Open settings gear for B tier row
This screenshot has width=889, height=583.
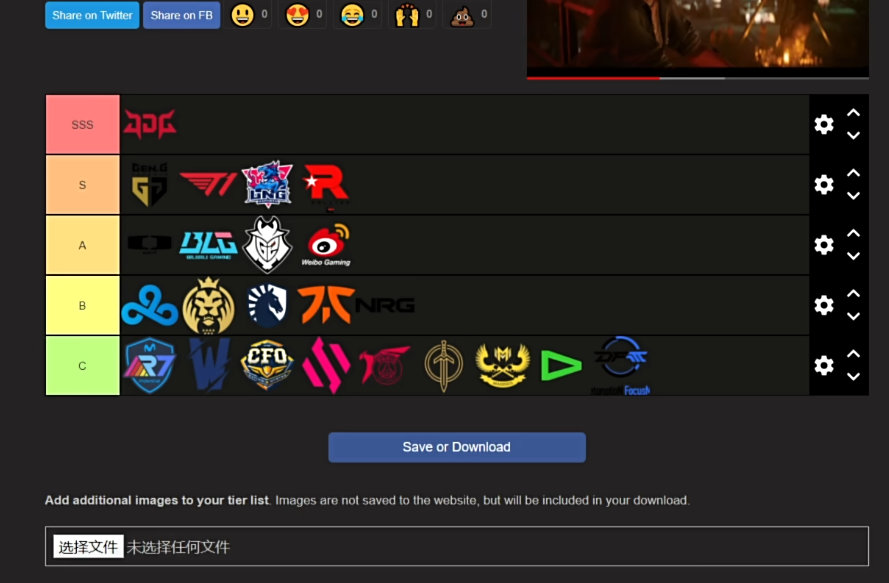[824, 305]
